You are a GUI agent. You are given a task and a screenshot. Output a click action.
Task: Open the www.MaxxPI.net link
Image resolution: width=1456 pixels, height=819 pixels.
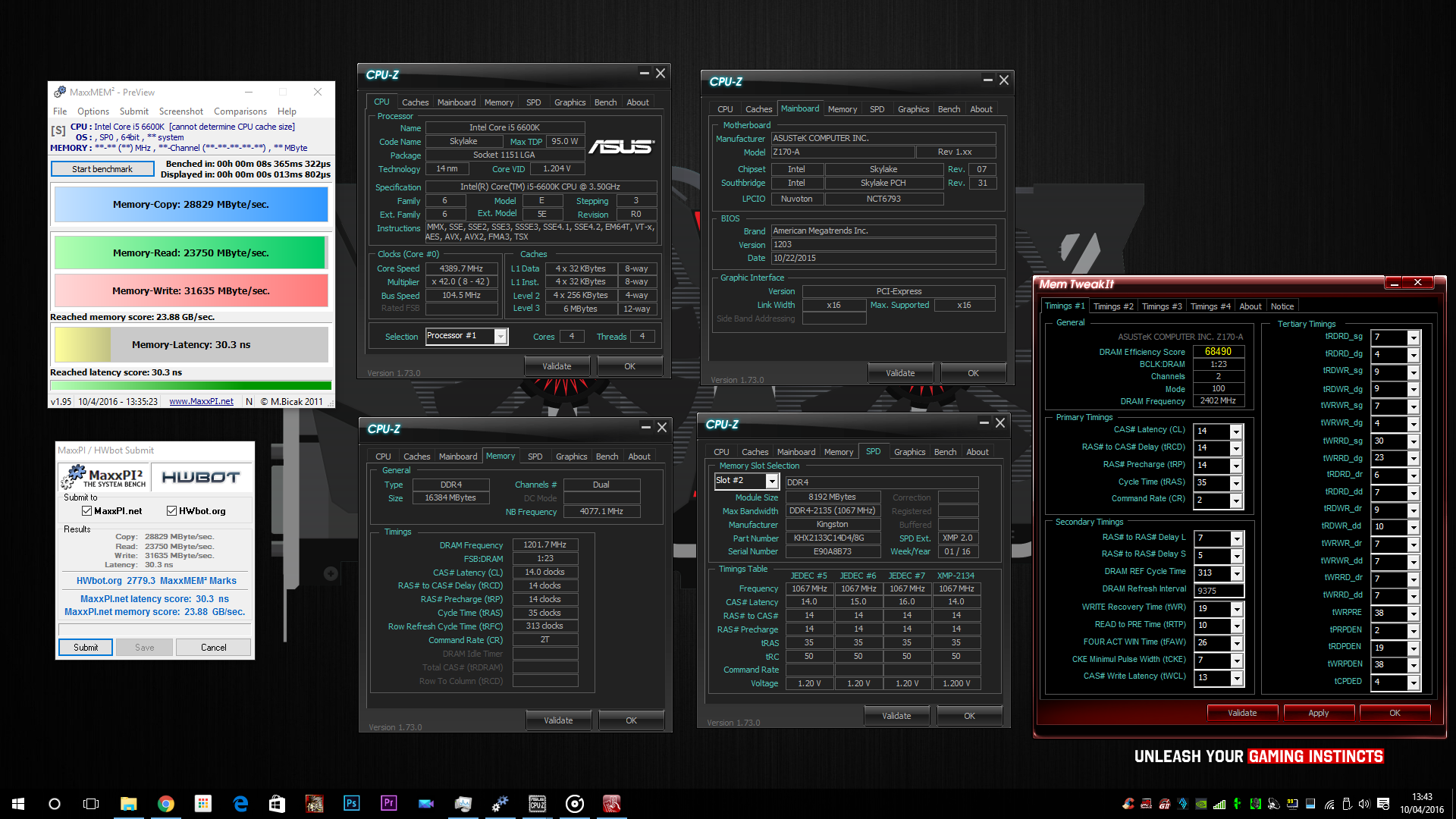pyautogui.click(x=201, y=402)
